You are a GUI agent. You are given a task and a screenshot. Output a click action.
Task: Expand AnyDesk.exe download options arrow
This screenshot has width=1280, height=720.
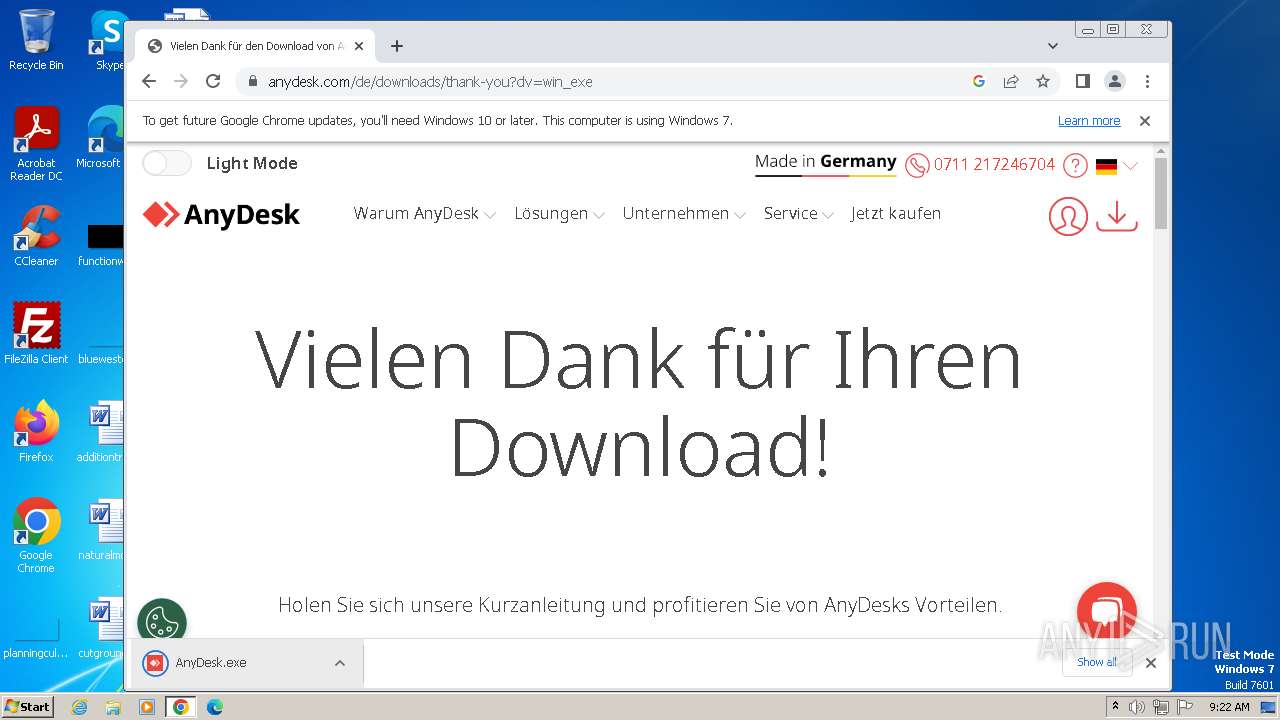[x=340, y=662]
